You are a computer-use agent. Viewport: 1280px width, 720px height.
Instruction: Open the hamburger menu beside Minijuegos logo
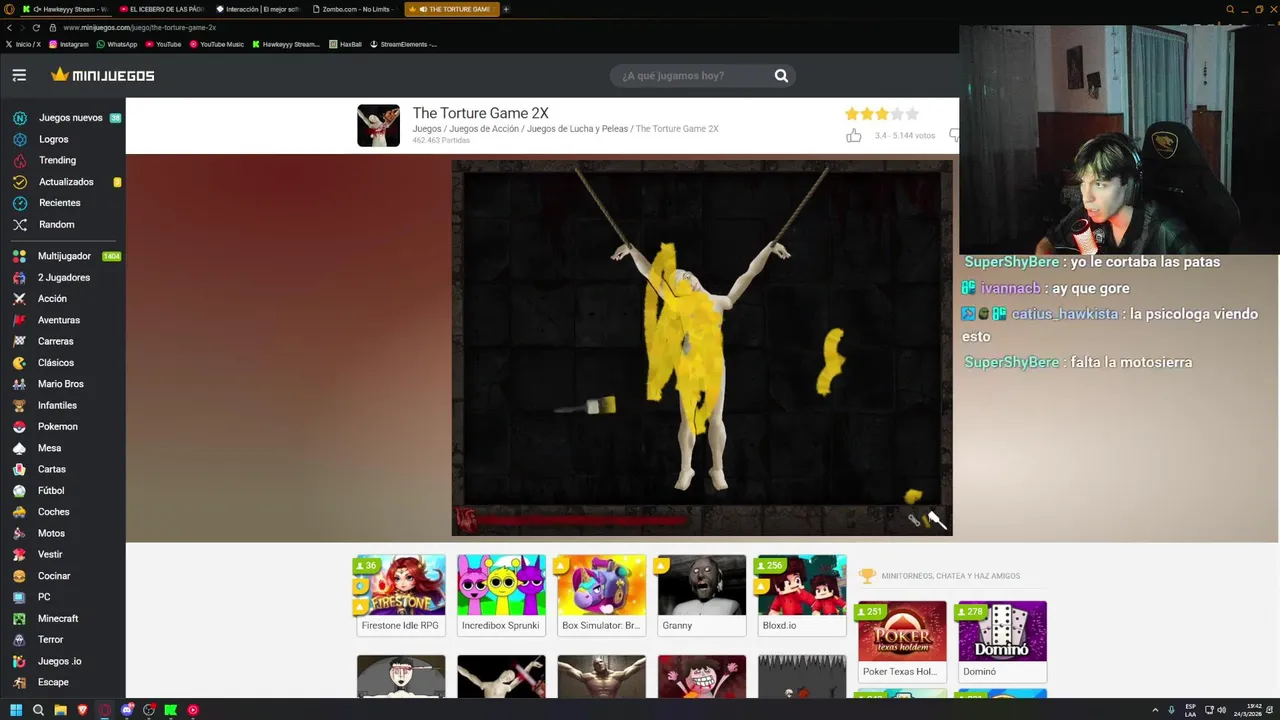click(19, 75)
